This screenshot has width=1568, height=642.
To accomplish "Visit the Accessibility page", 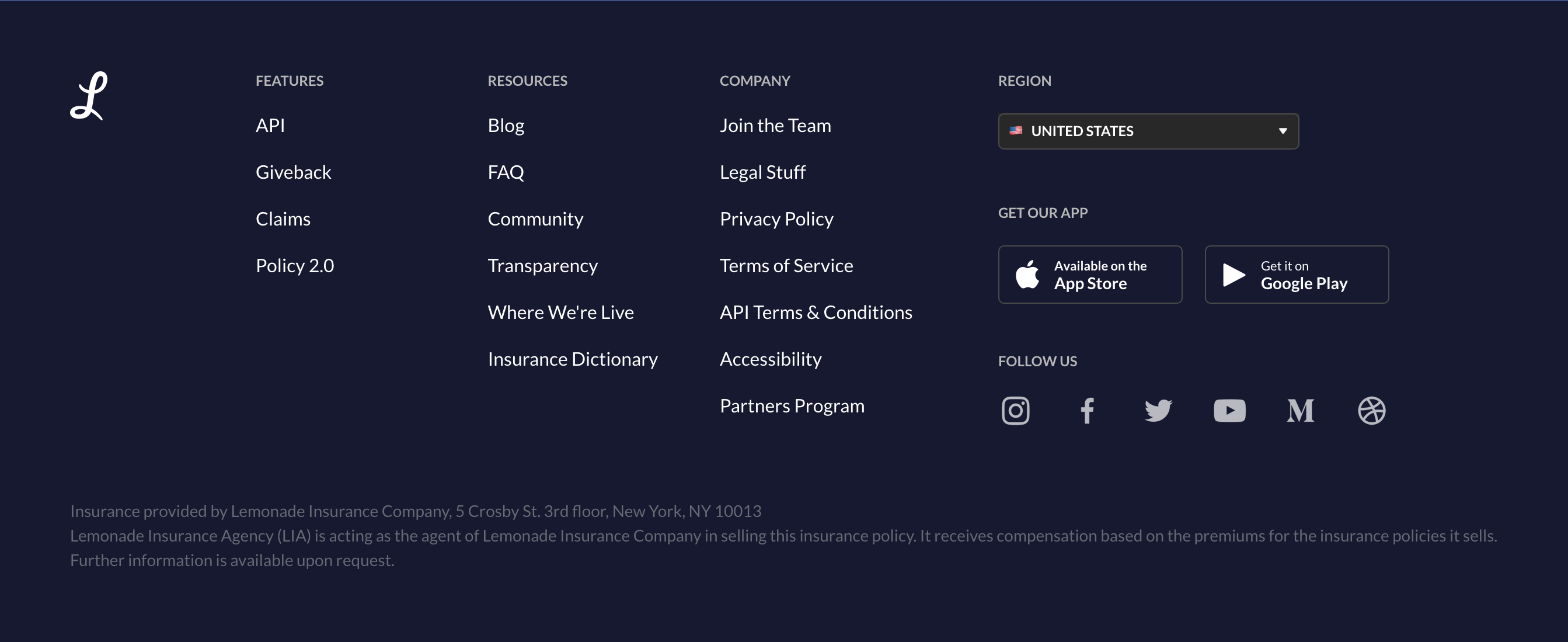I will [770, 359].
